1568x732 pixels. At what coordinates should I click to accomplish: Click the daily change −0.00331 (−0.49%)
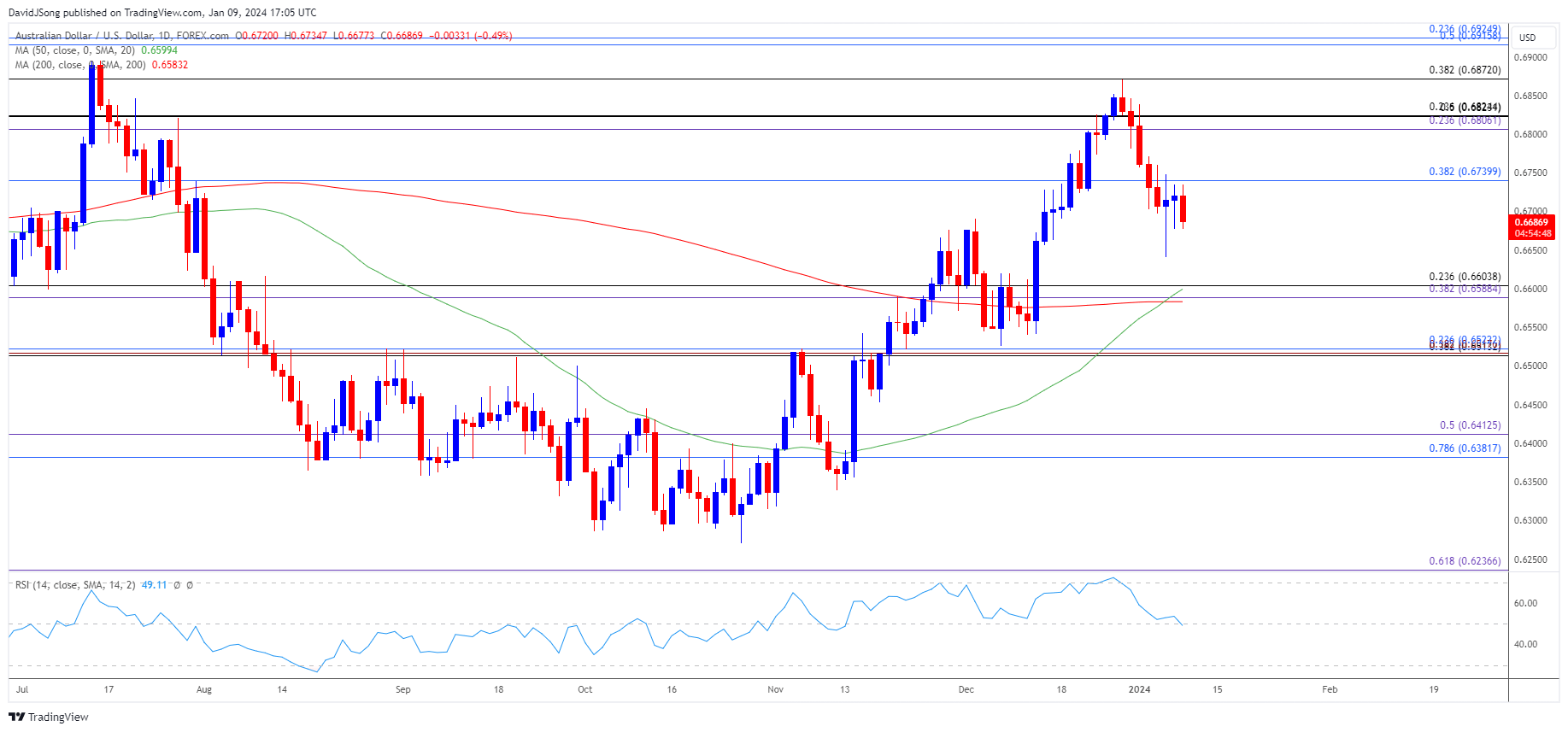(x=471, y=36)
